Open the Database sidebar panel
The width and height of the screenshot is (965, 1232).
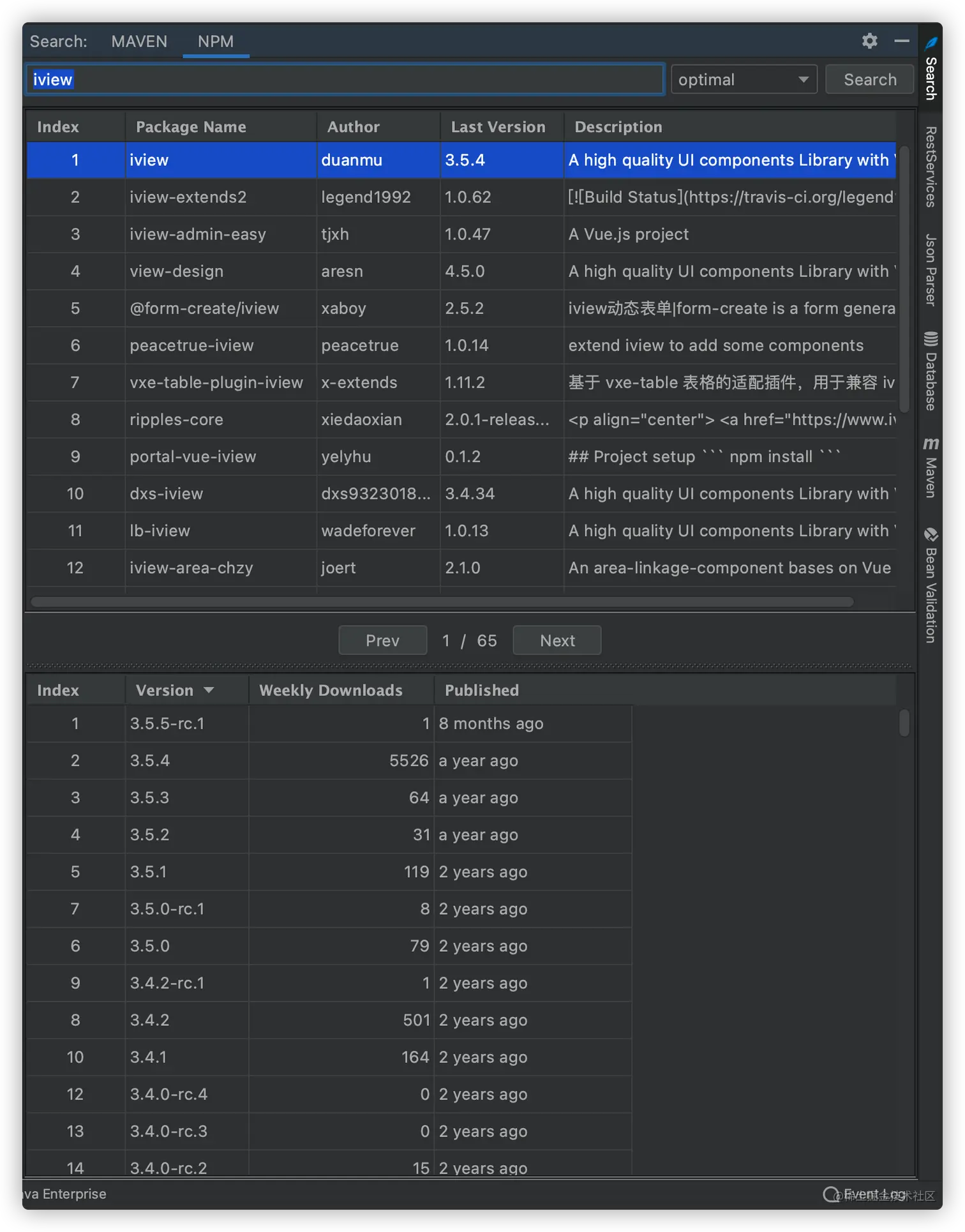[x=931, y=372]
